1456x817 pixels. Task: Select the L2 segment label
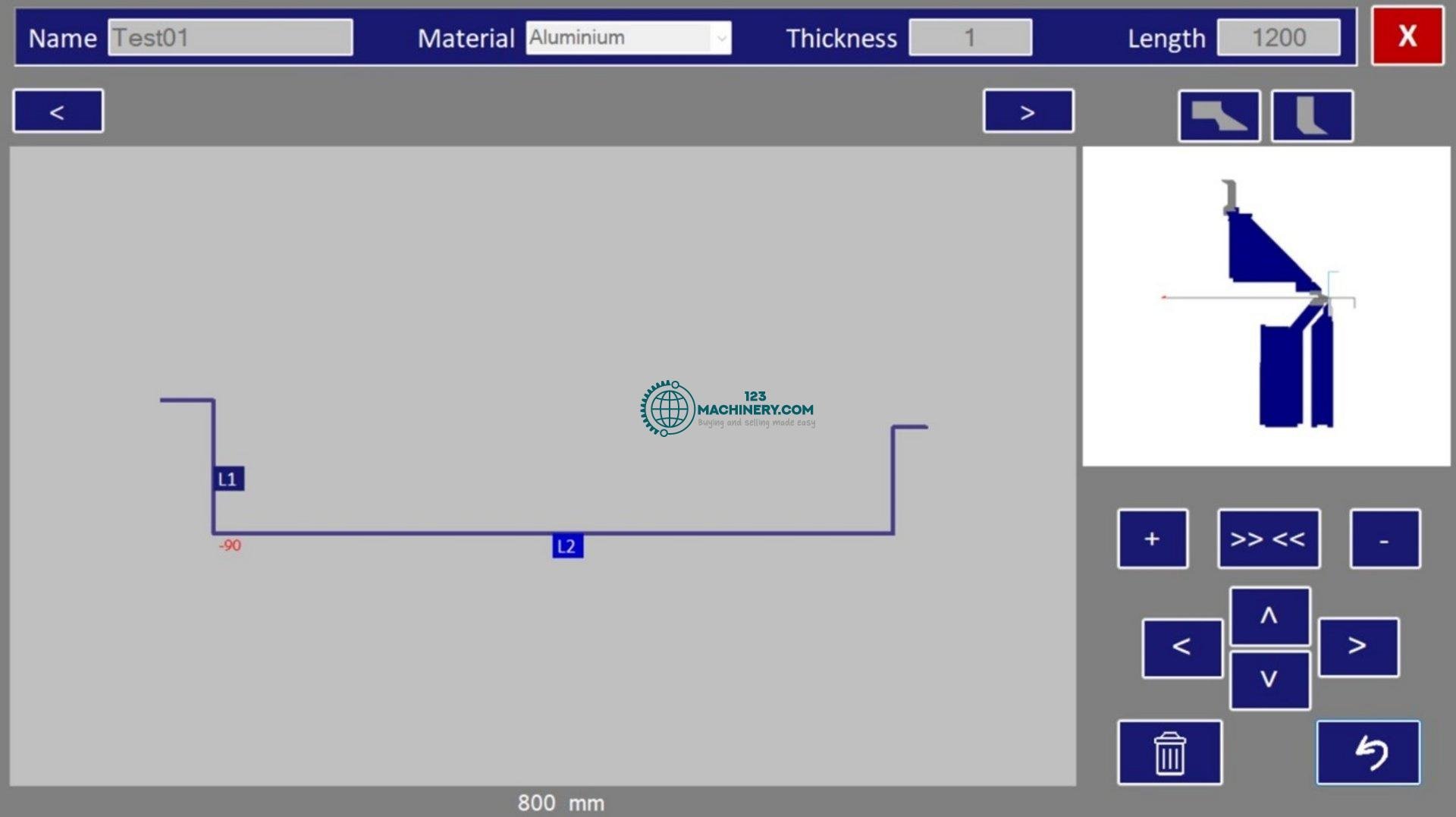567,546
